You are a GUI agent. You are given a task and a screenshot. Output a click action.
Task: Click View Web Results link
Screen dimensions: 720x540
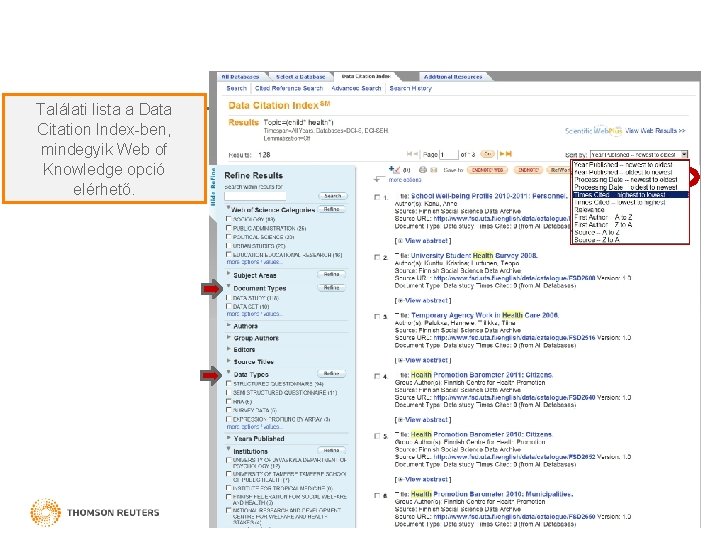pos(655,131)
